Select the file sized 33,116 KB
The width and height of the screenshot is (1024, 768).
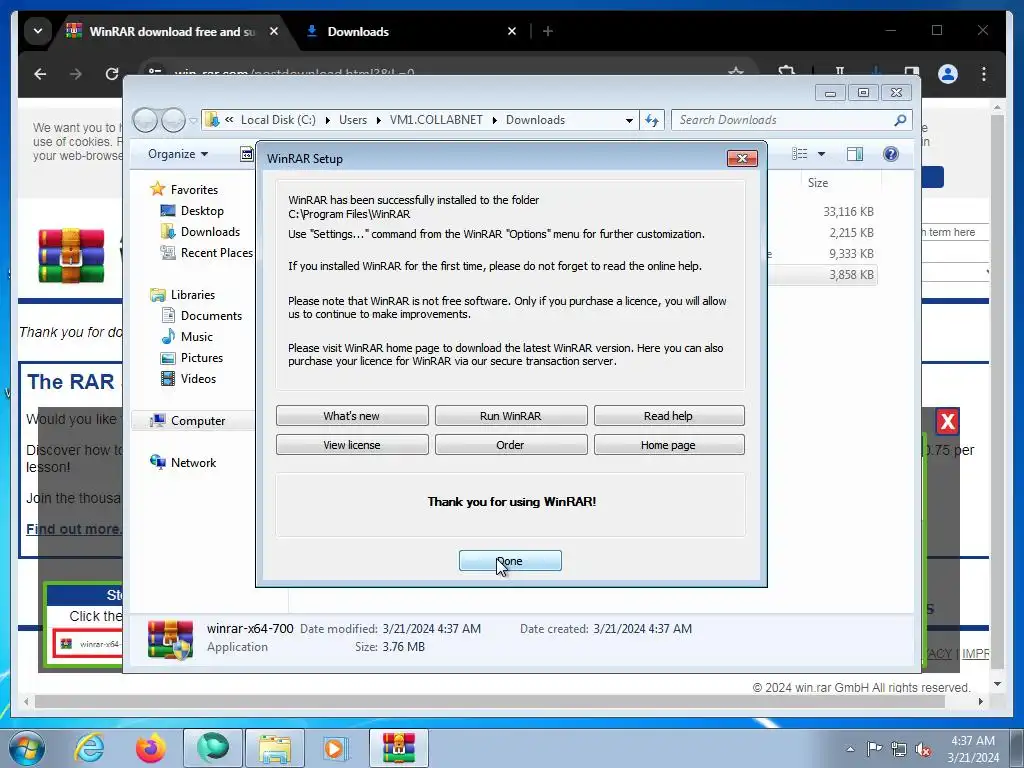(x=848, y=212)
